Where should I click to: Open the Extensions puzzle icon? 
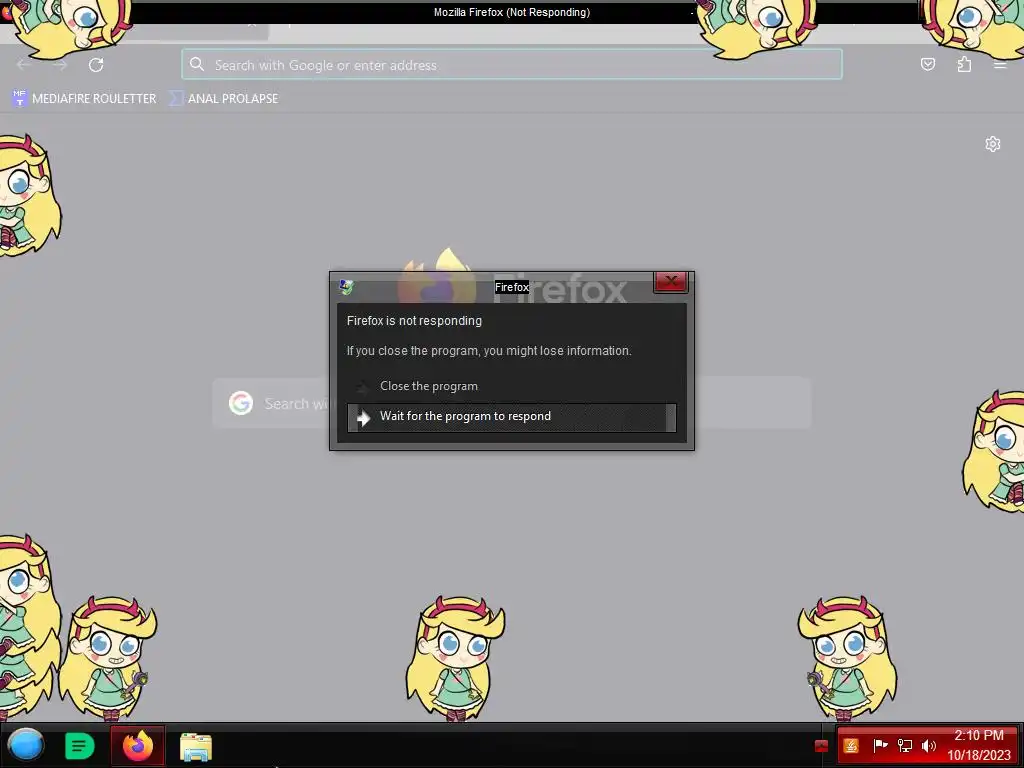click(964, 64)
